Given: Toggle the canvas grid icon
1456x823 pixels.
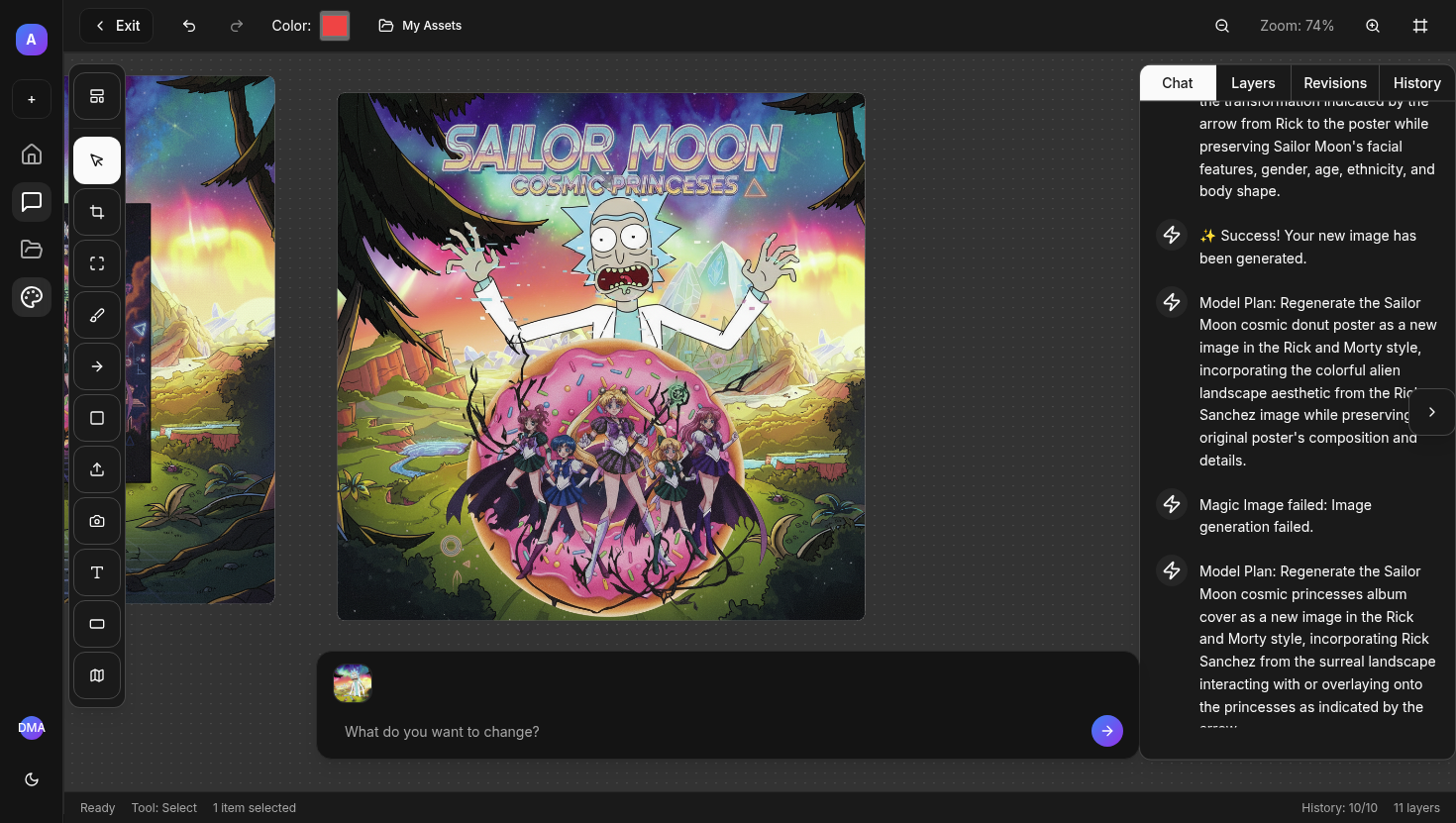Looking at the screenshot, I should (x=1420, y=26).
